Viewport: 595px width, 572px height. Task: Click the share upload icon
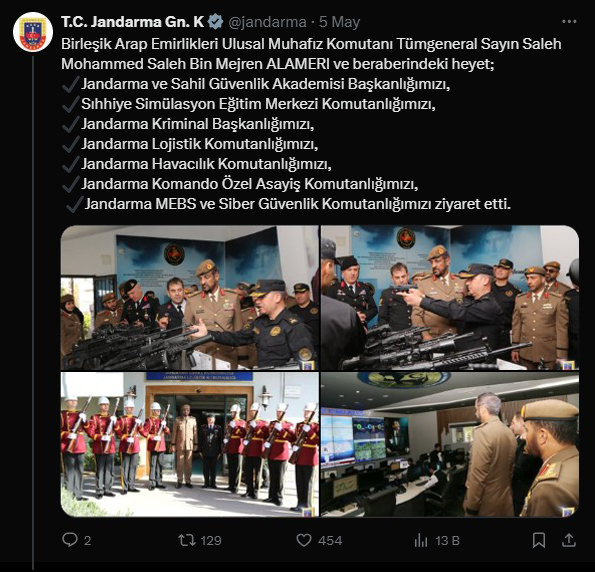[568, 540]
